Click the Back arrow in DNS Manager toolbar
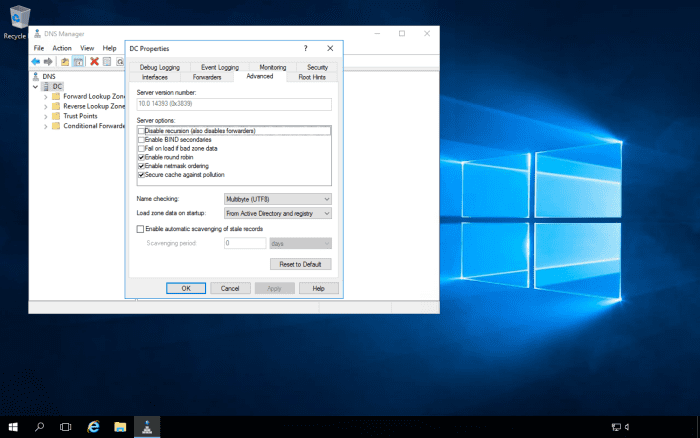This screenshot has height=438, width=700. point(36,61)
